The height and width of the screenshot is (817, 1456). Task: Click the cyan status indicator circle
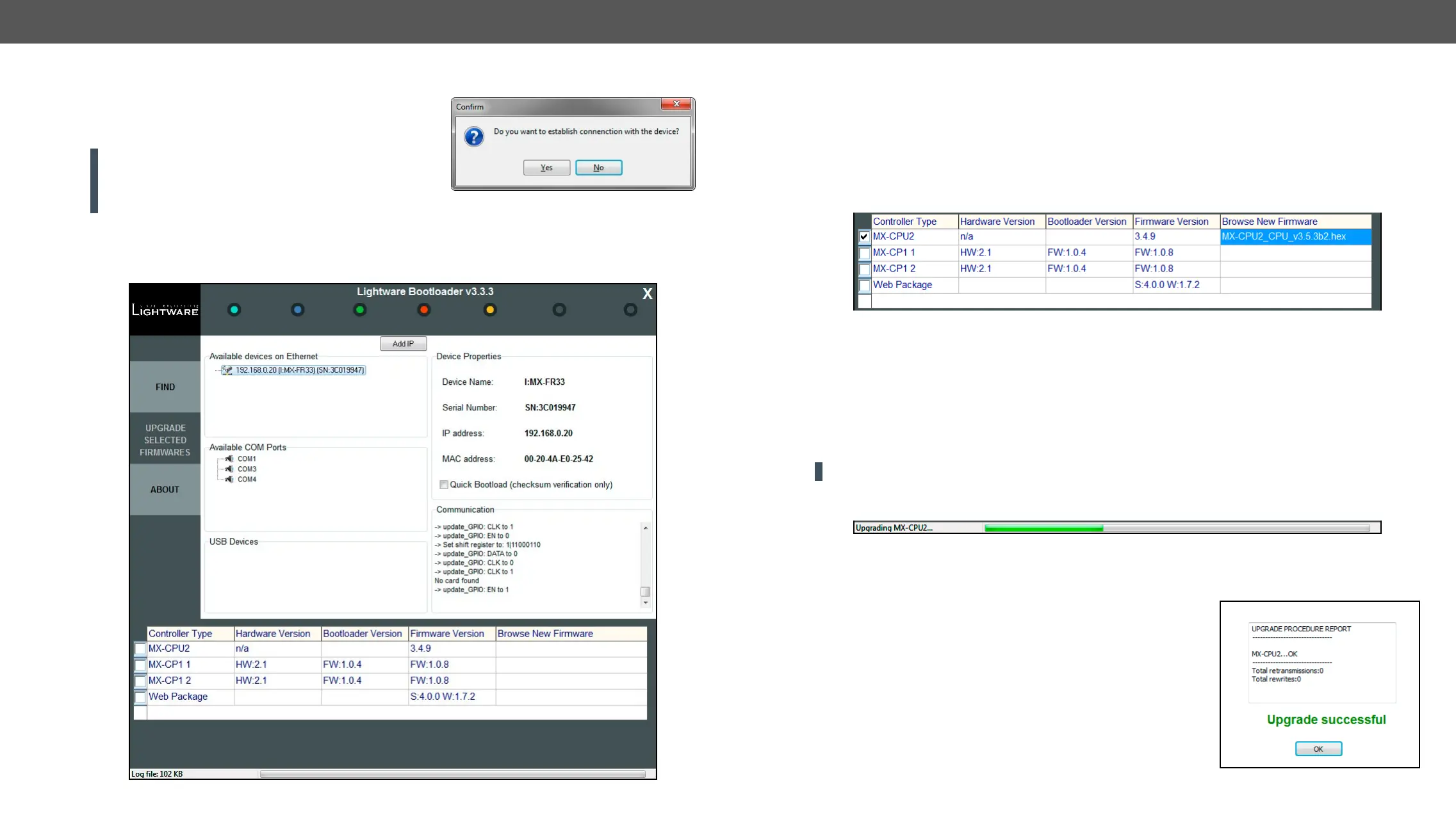[x=234, y=310]
